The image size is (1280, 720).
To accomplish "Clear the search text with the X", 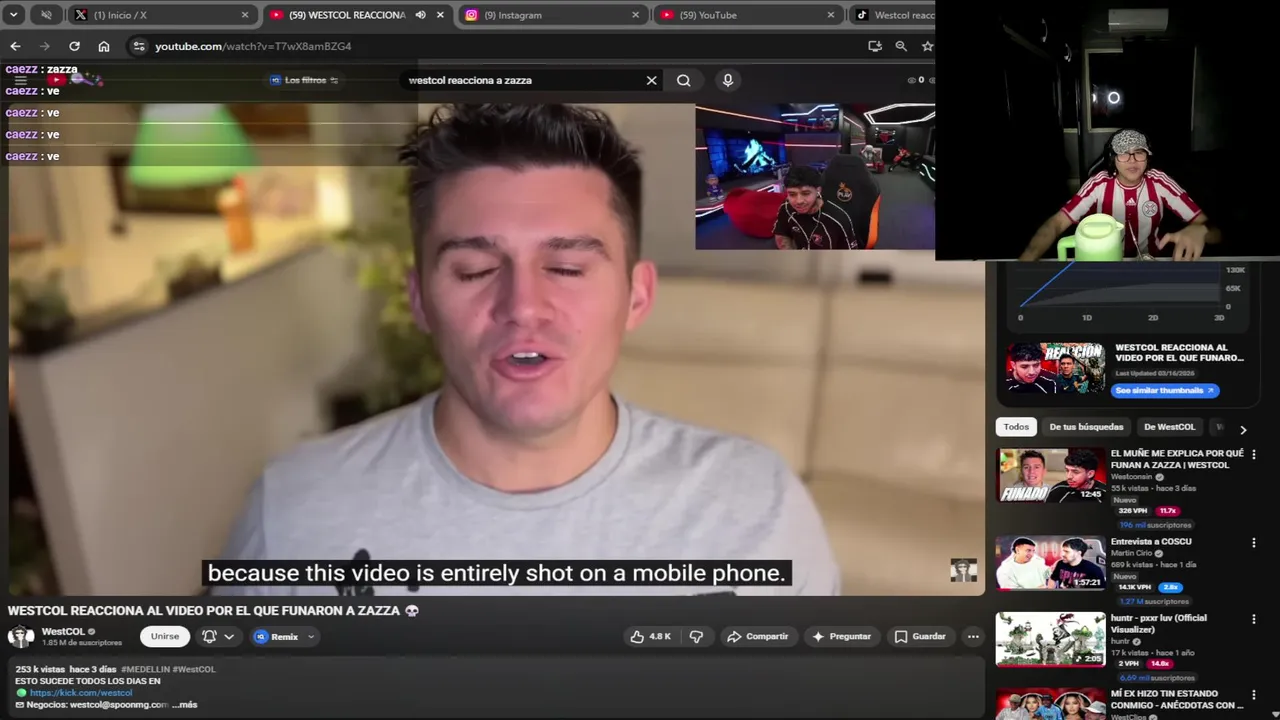I will pyautogui.click(x=652, y=80).
